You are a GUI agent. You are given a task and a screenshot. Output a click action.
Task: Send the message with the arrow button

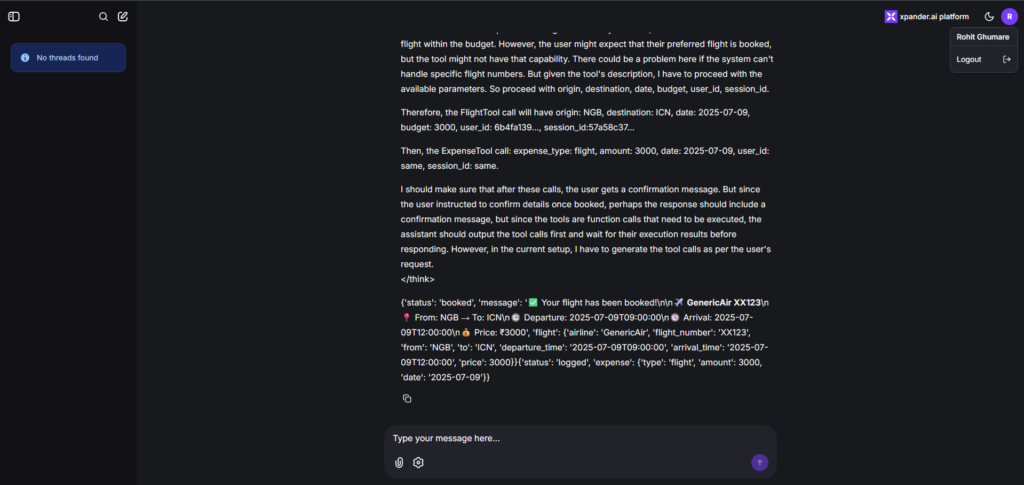tap(760, 463)
